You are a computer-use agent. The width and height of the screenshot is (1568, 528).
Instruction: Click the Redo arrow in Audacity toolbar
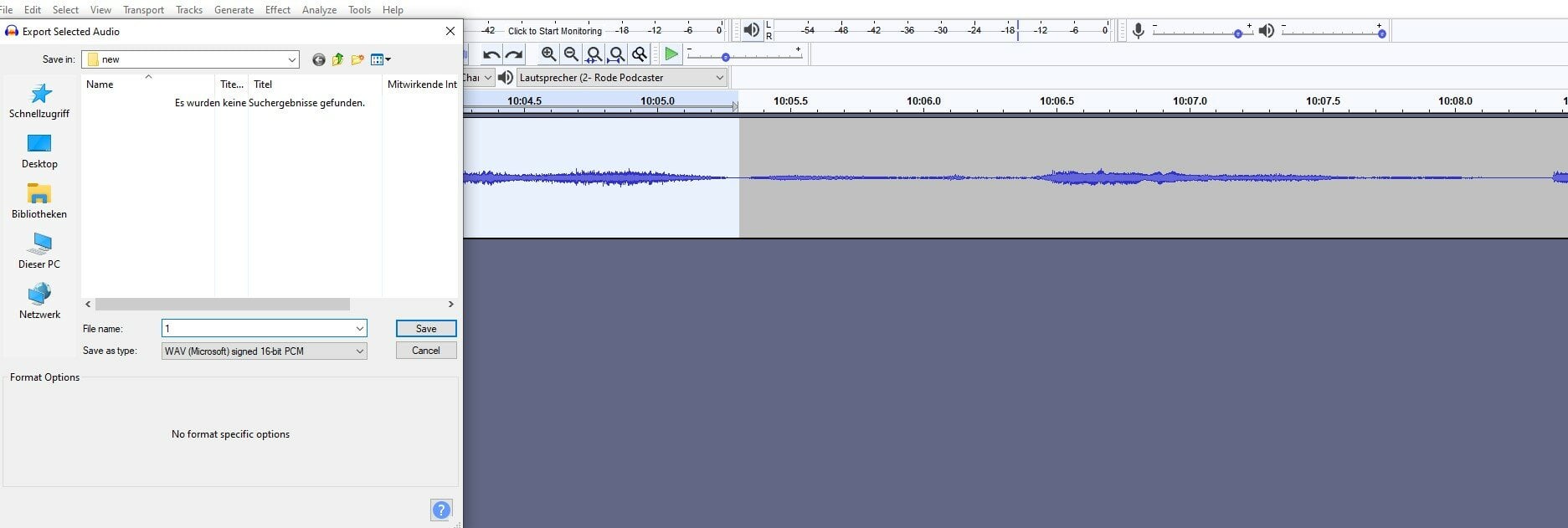[x=514, y=55]
